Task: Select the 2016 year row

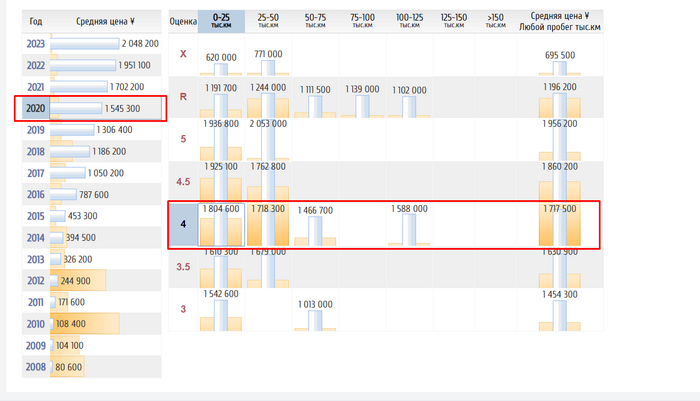Action: pyautogui.click(x=92, y=195)
